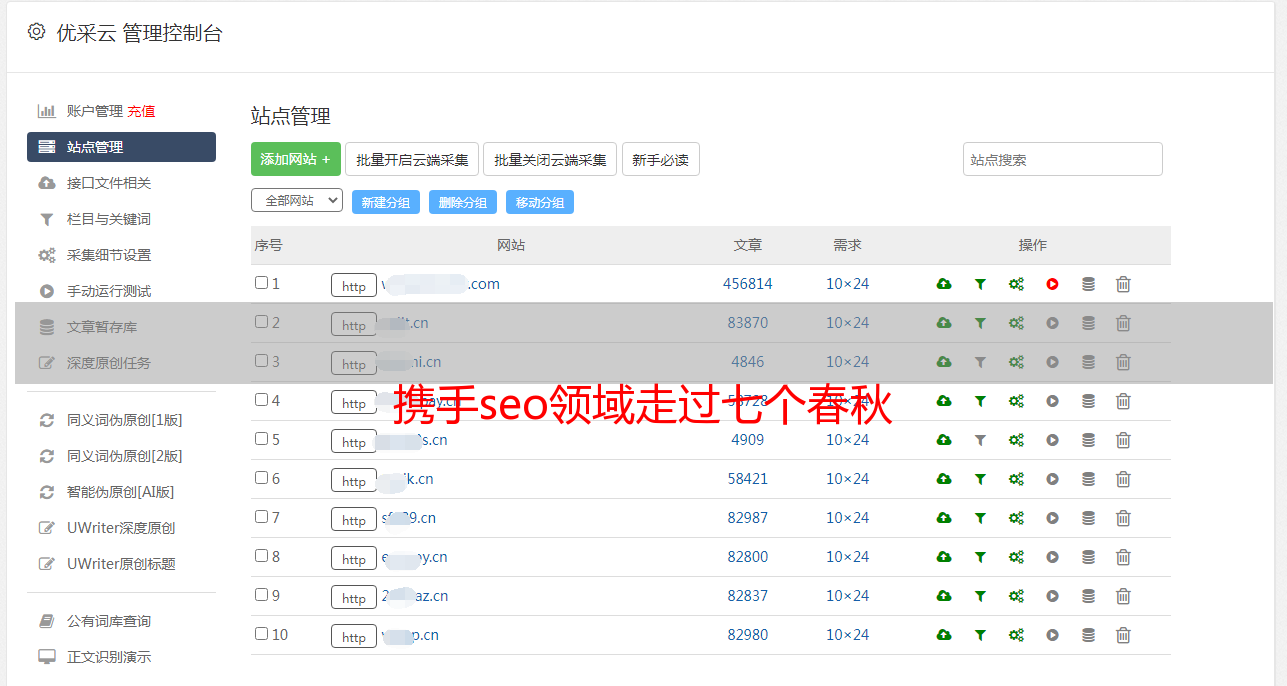Image resolution: width=1287 pixels, height=686 pixels.
Task: Click inside the 站点搜索 search field
Action: coord(1063,159)
